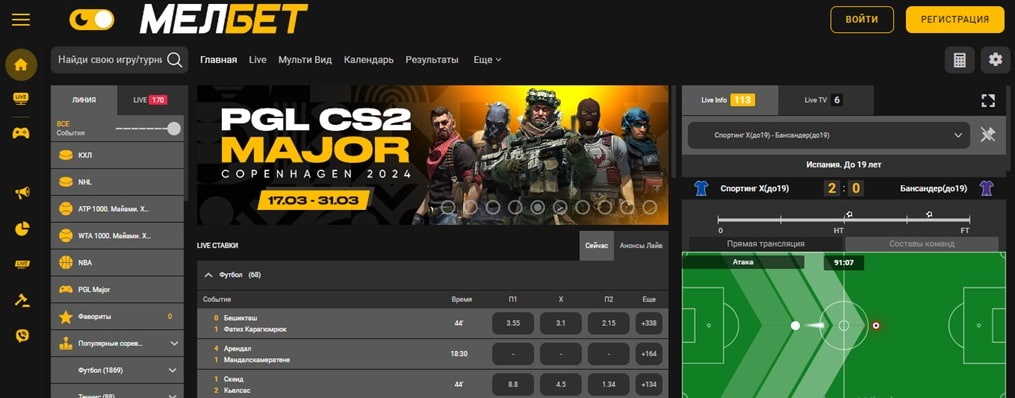Open the gavel rules sidebar icon
Viewport: 1015px width, 398px height.
click(22, 300)
